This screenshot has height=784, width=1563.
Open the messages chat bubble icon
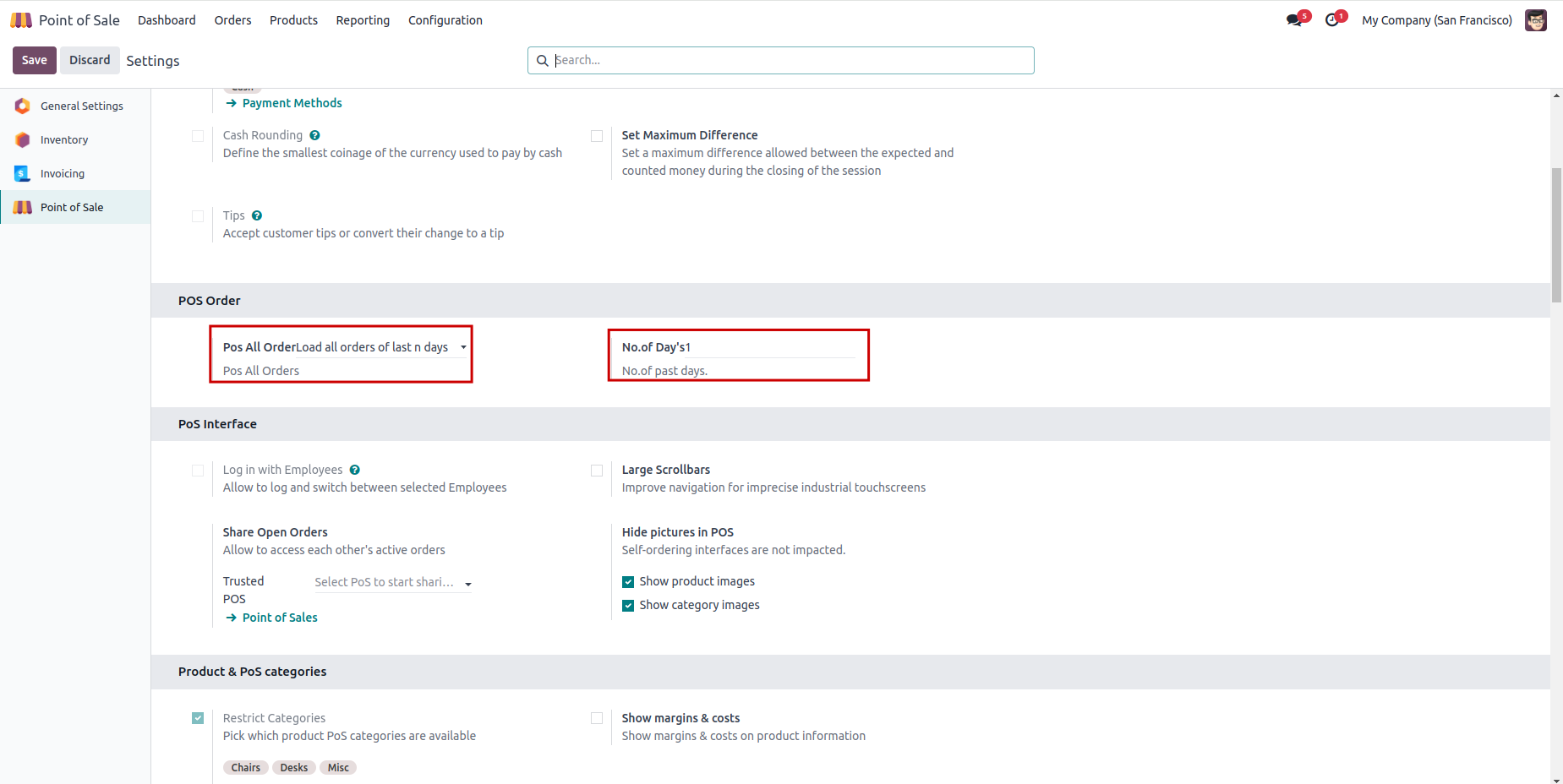click(x=1293, y=20)
